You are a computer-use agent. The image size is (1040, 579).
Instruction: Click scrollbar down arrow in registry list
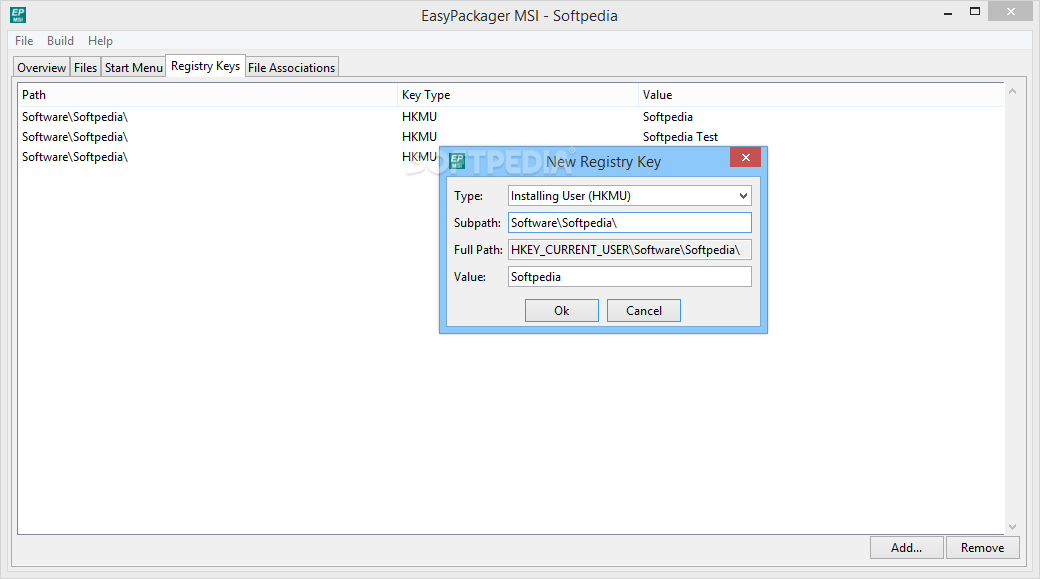[x=1012, y=527]
